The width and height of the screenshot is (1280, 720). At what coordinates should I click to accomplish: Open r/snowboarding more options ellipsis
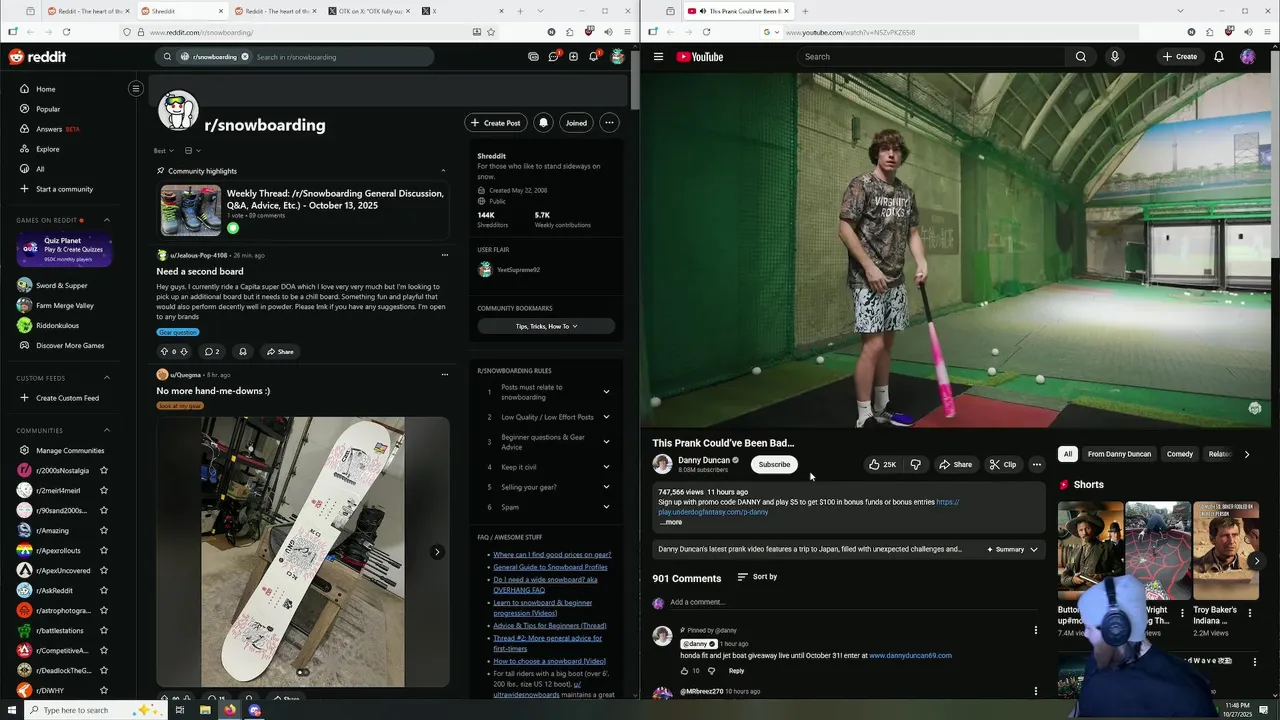[x=609, y=123]
